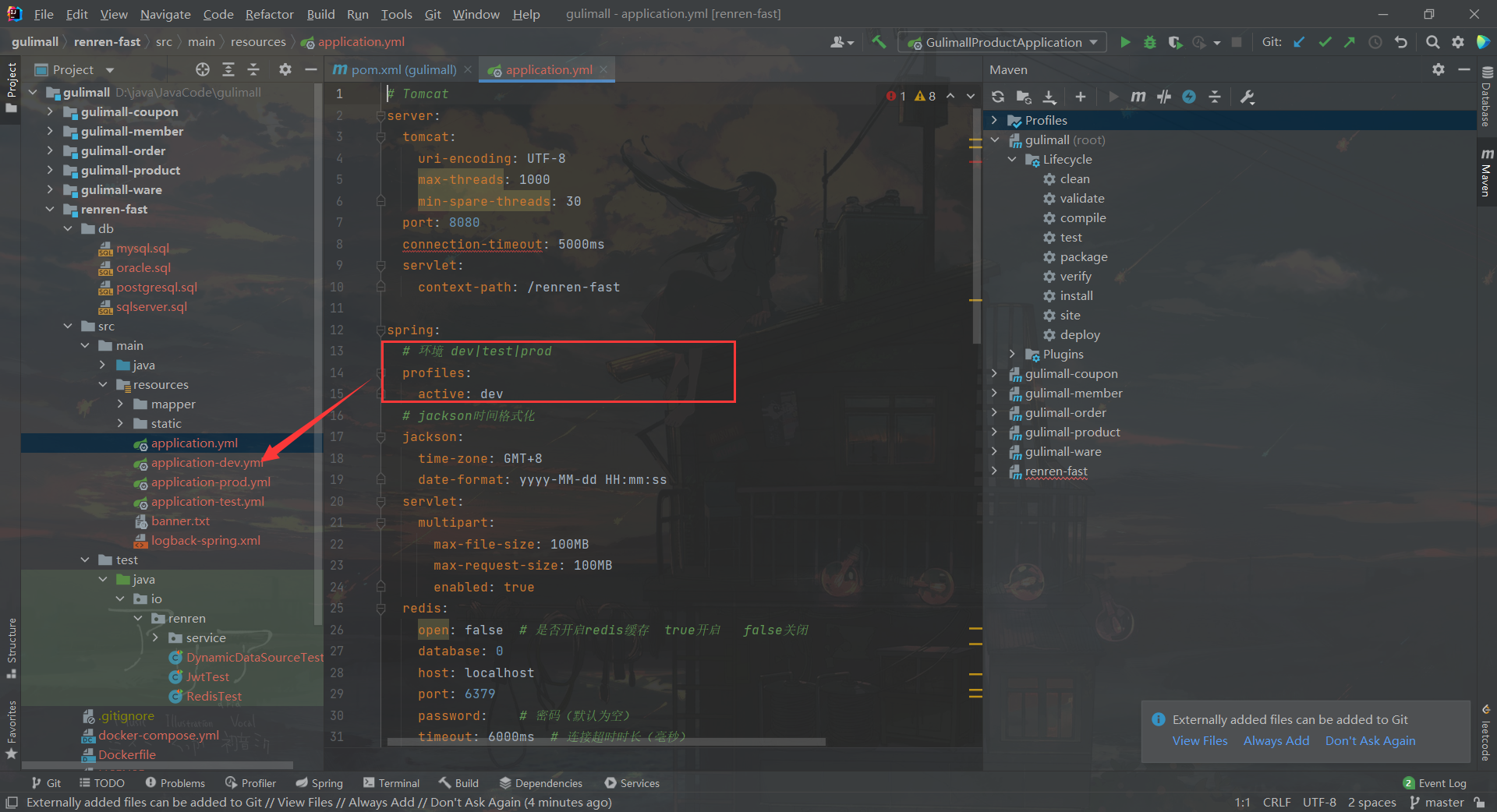The image size is (1497, 812).
Task: Click Git update project arrow icon
Action: [x=1299, y=42]
